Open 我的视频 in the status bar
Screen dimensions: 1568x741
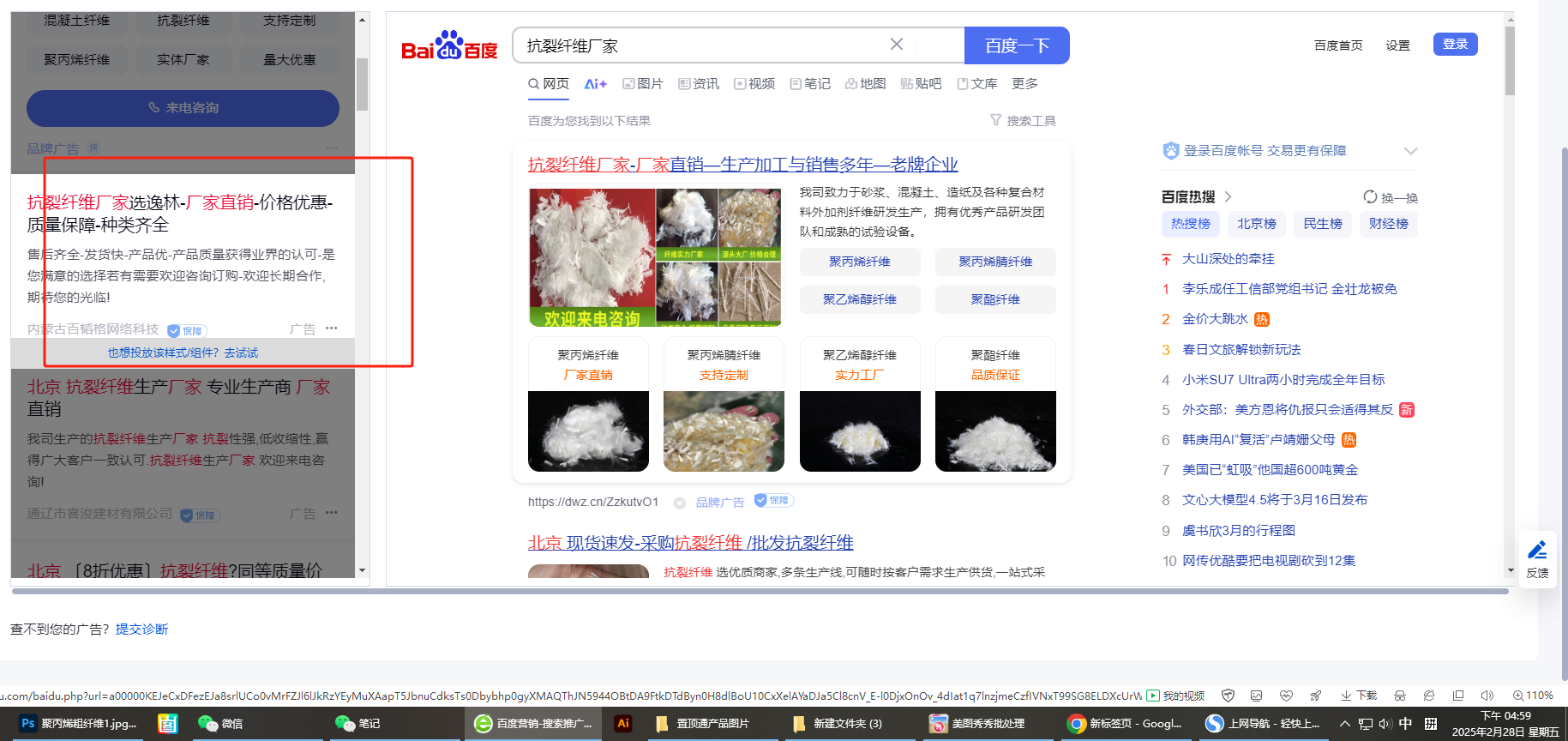coord(1175,696)
